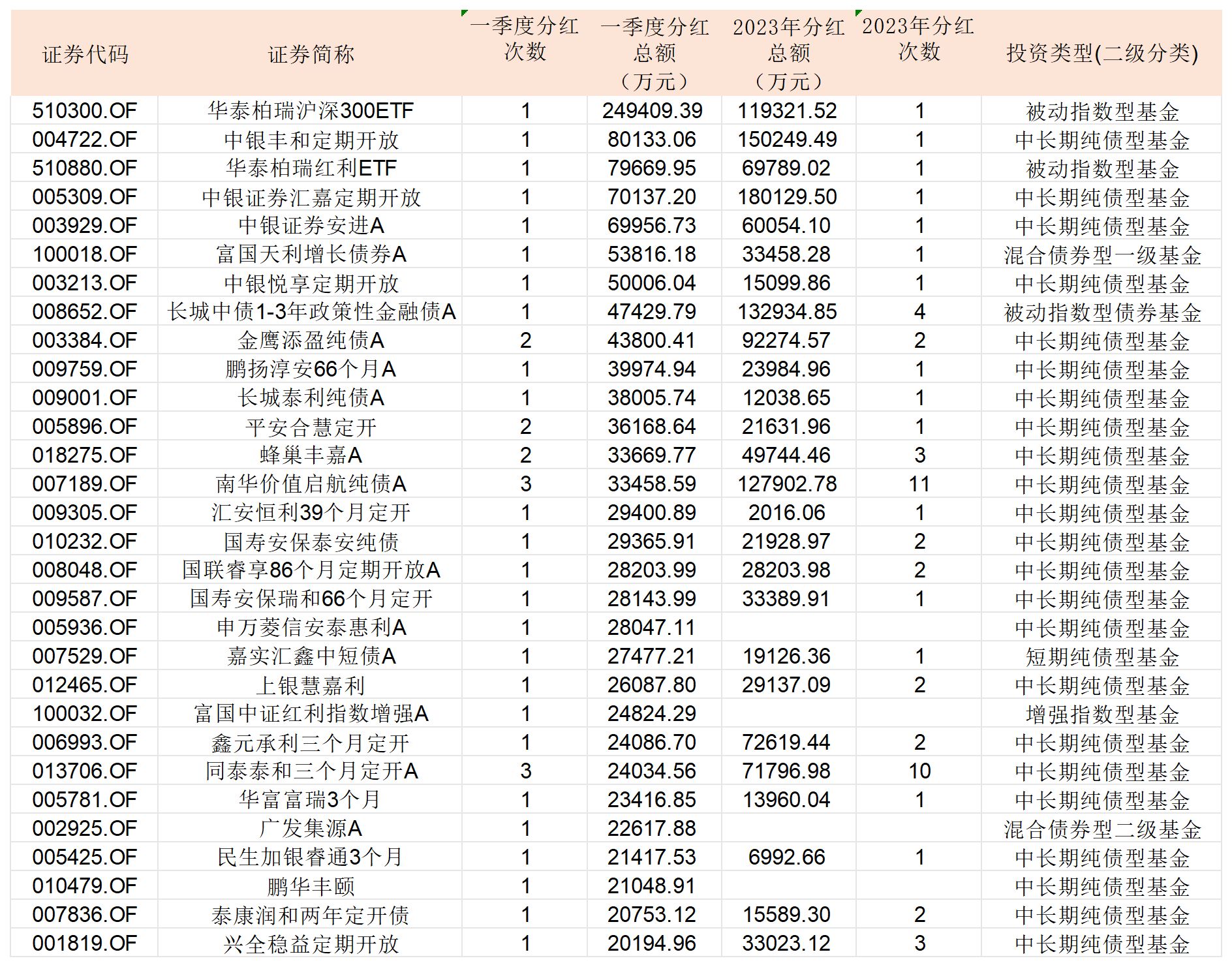1232x967 pixels.
Task: Click the 投资类型(二级分类) header cell
Action: click(1101, 54)
